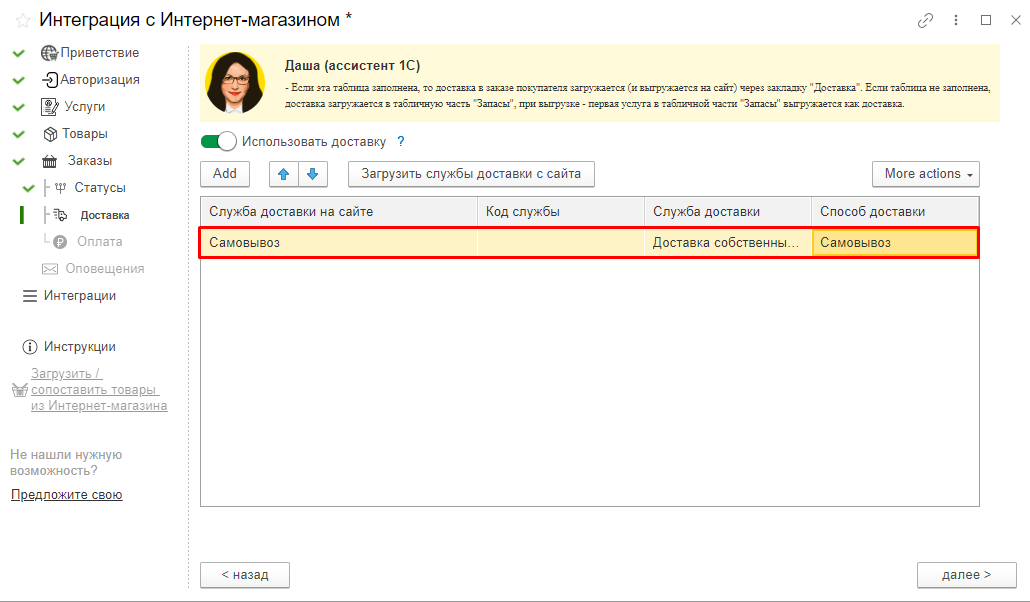
Task: Click the basket icon beside Заказы
Action: coord(49,161)
